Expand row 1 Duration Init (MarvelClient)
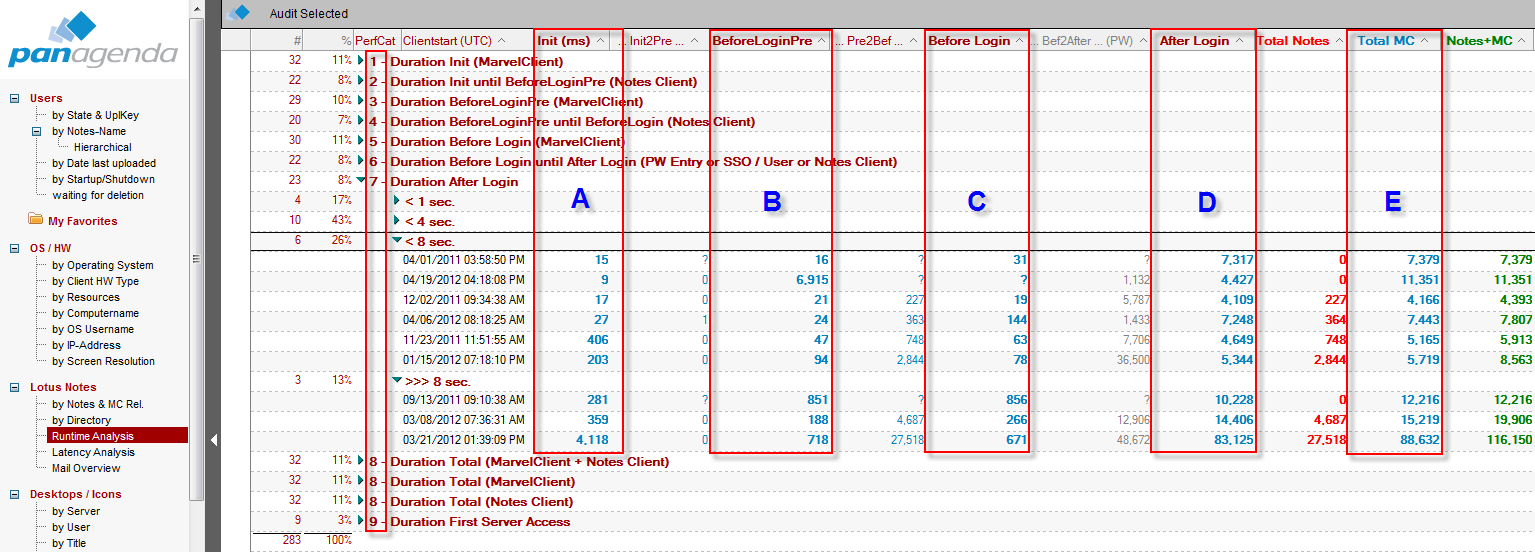This screenshot has height=552, width=1535. coord(361,61)
